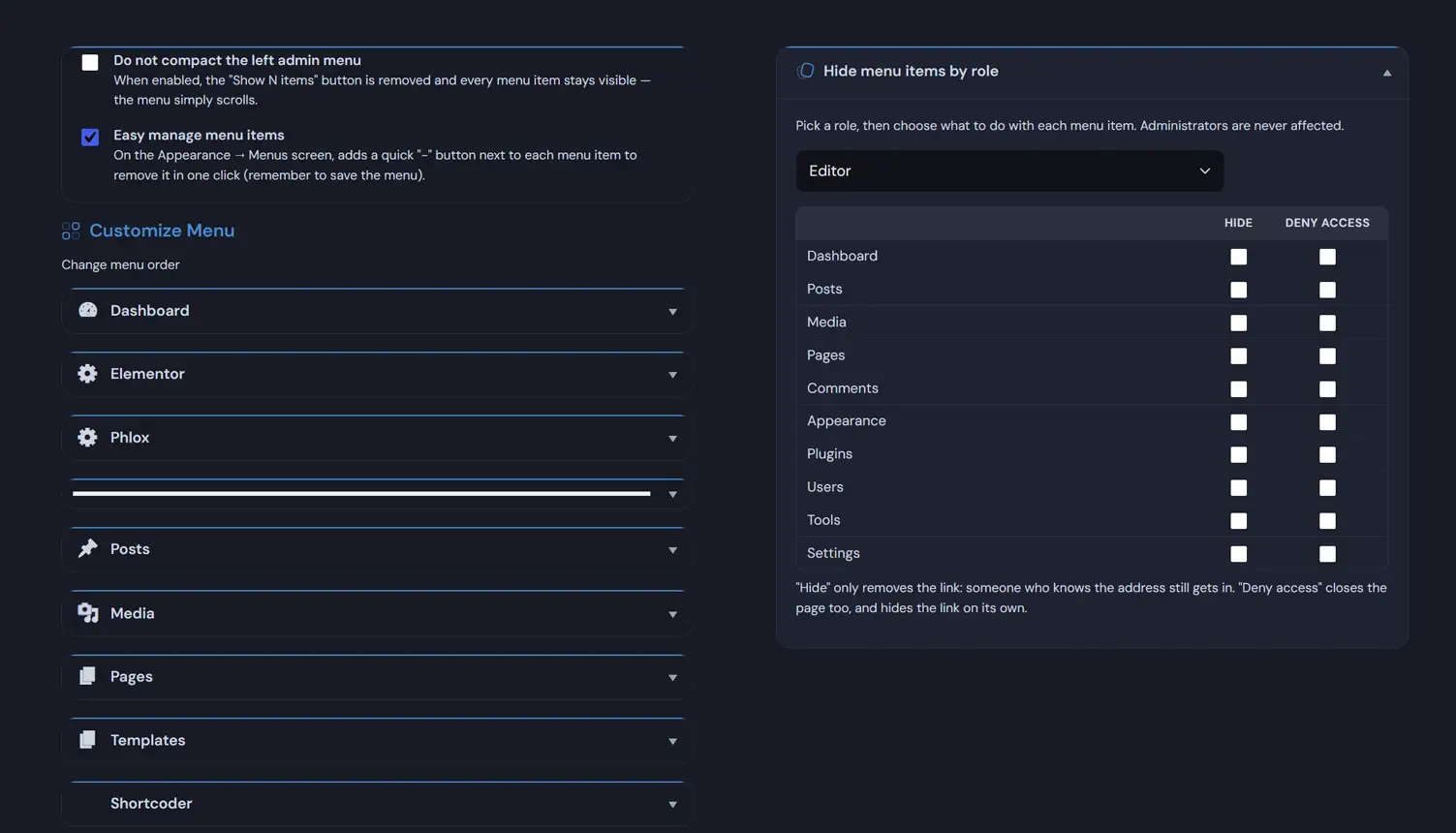Check Hide for the Posts row
The height and width of the screenshot is (833, 1456).
click(x=1238, y=290)
